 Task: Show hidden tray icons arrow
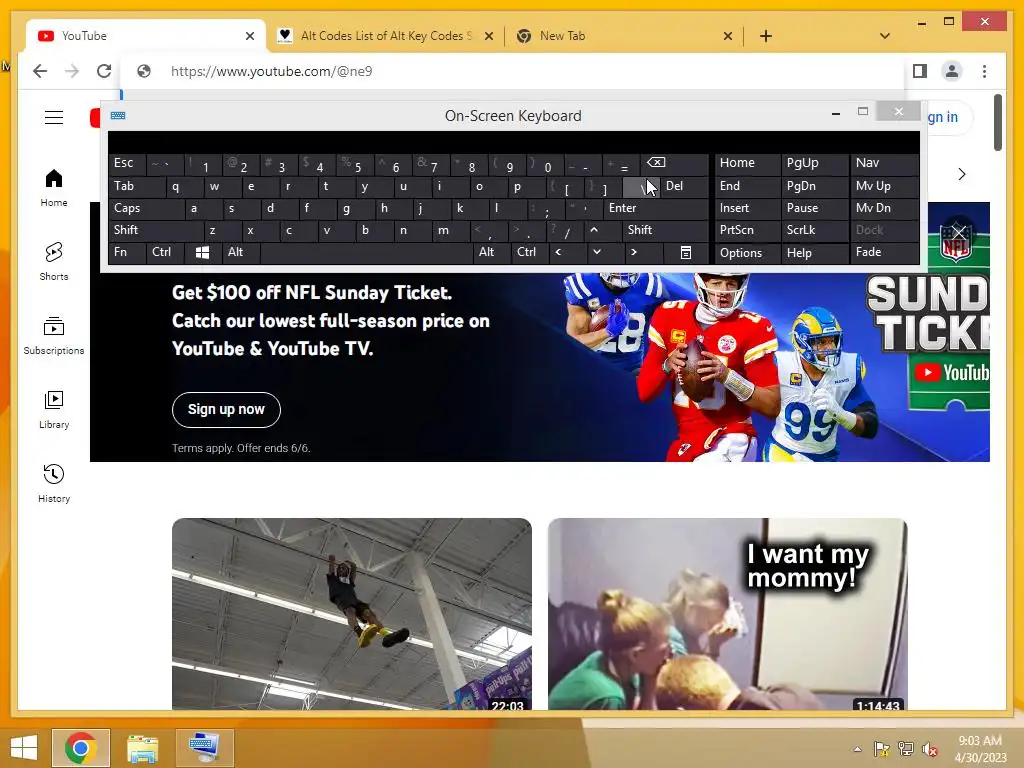pos(857,749)
